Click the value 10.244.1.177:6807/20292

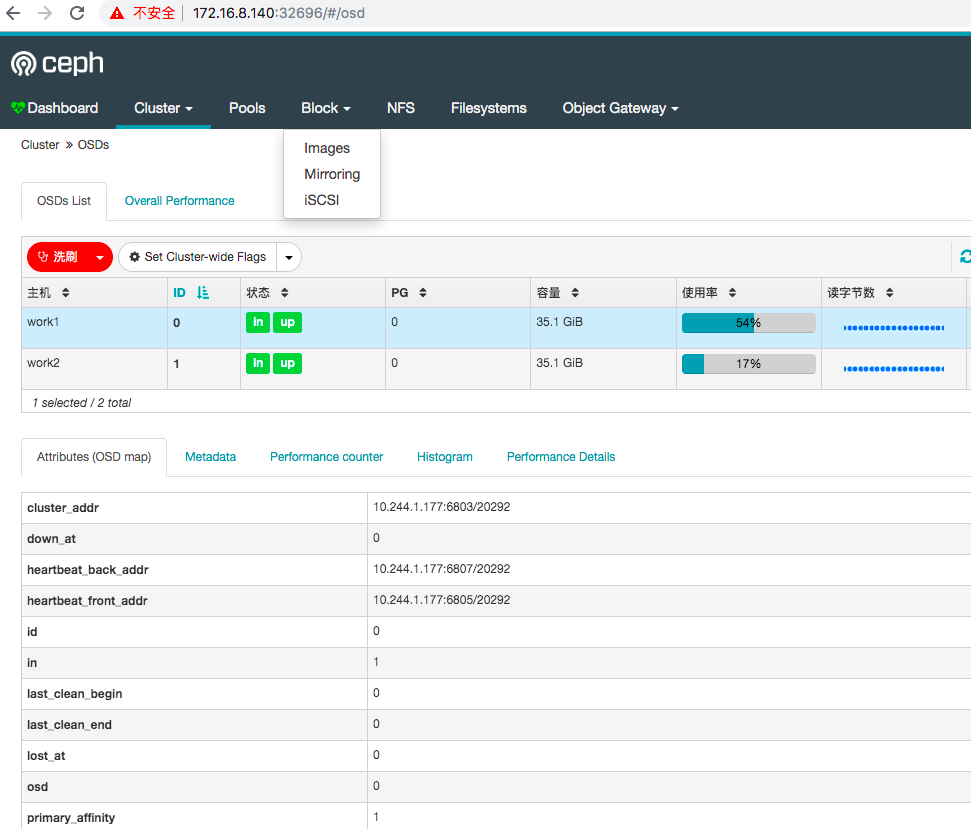point(442,569)
